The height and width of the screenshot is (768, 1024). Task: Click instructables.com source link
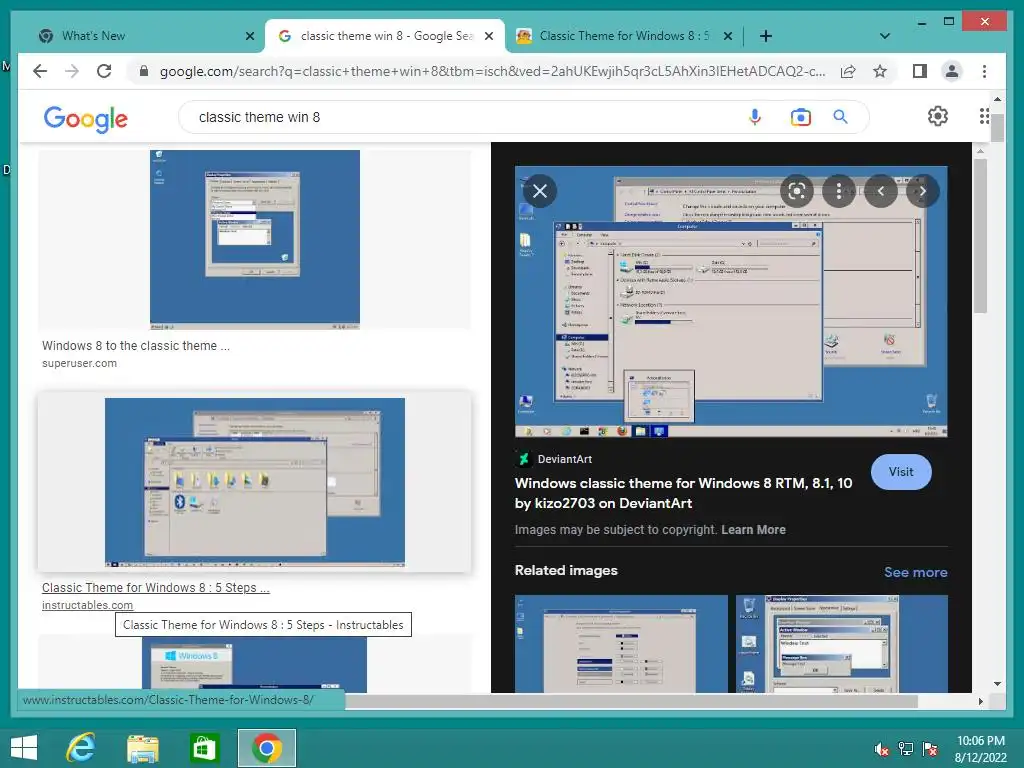88,605
